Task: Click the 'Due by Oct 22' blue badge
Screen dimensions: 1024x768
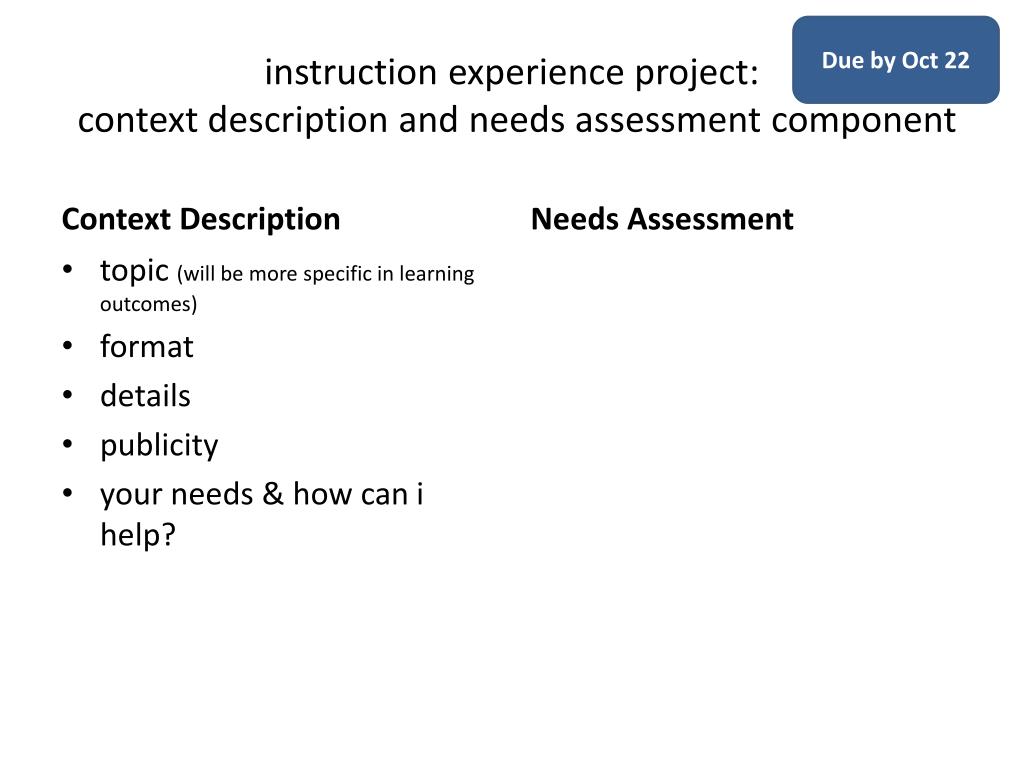Action: point(895,60)
